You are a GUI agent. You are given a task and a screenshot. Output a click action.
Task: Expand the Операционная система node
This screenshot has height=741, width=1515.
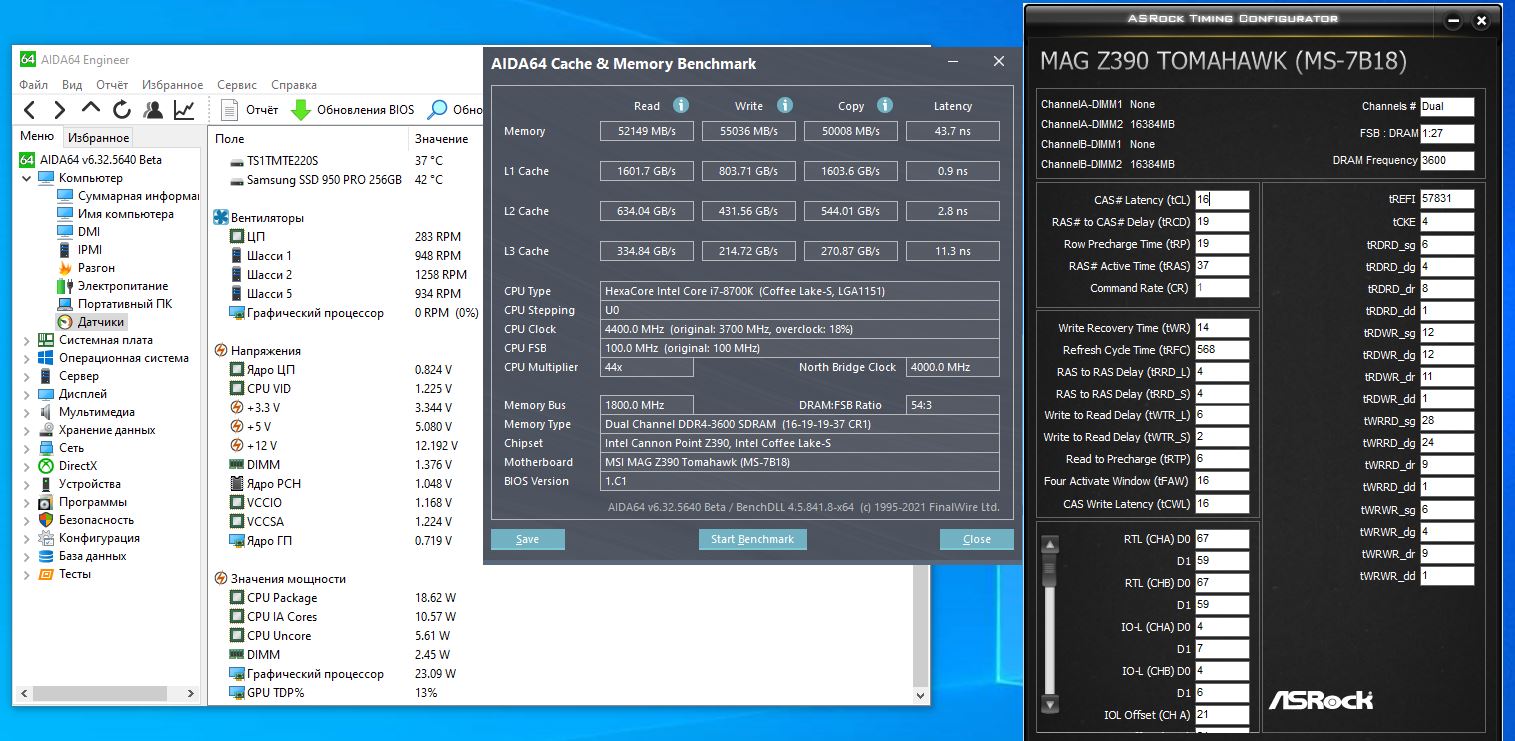pyautogui.click(x=27, y=358)
